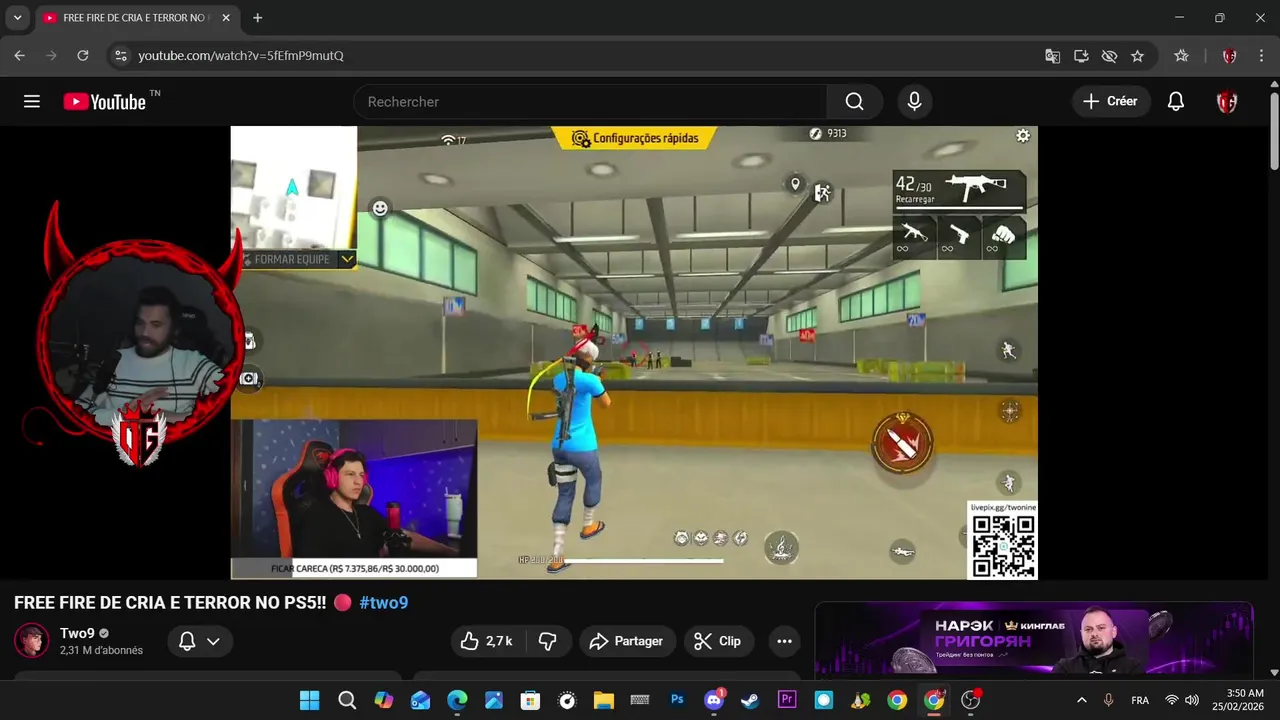This screenshot has height=720, width=1280.
Task: Open the favorites star-list icon in toolbar
Action: [1181, 56]
